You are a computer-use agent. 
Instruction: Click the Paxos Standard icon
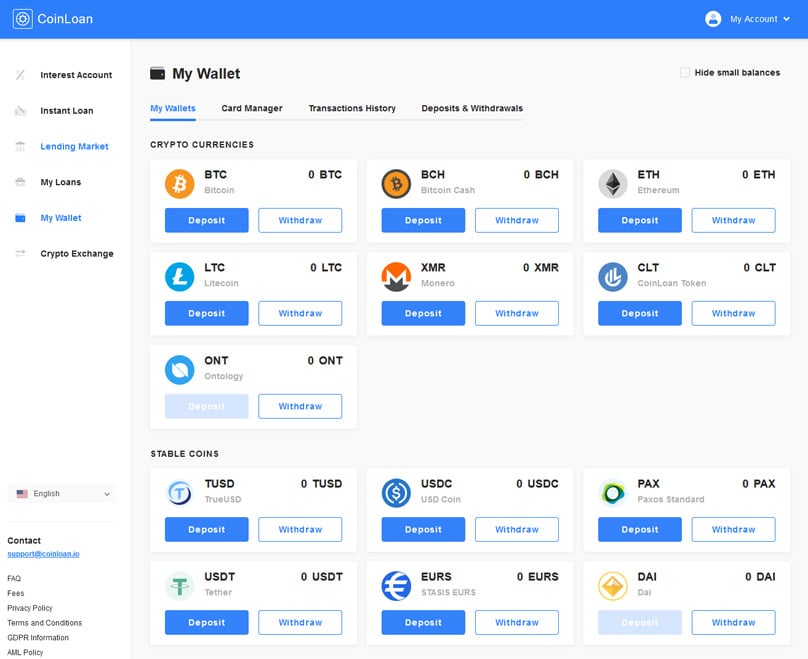pos(613,493)
